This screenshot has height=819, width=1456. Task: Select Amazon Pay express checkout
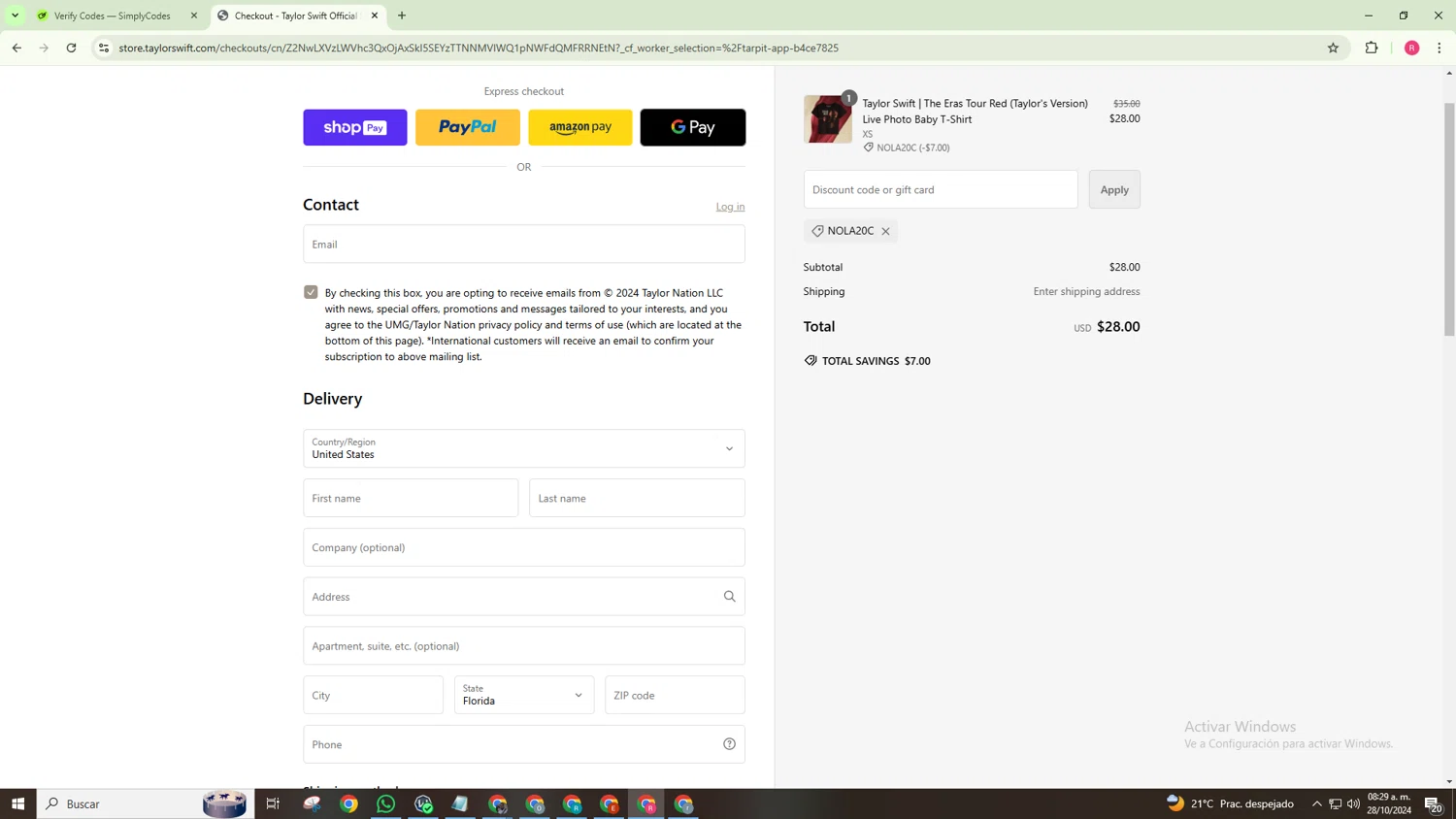(x=580, y=127)
